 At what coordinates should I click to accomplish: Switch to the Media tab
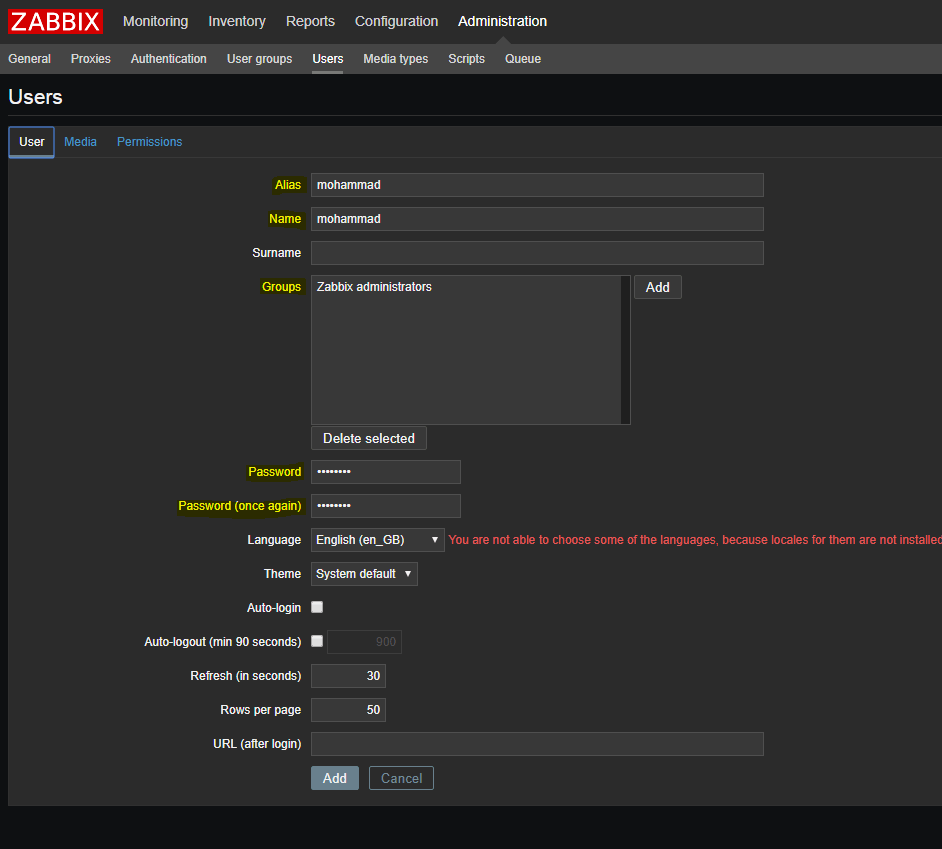tap(80, 142)
